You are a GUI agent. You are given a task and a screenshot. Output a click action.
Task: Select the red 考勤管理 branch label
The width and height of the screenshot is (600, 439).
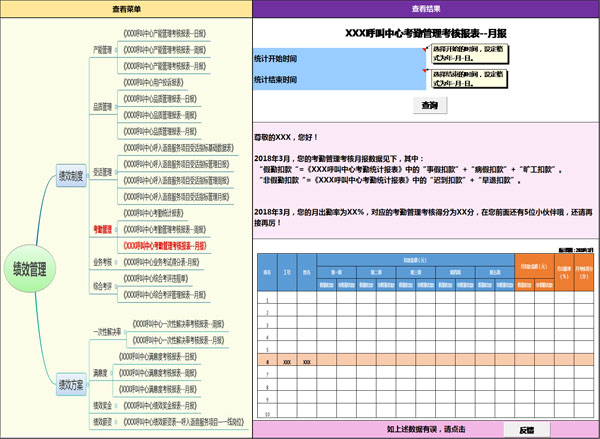[x=103, y=230]
